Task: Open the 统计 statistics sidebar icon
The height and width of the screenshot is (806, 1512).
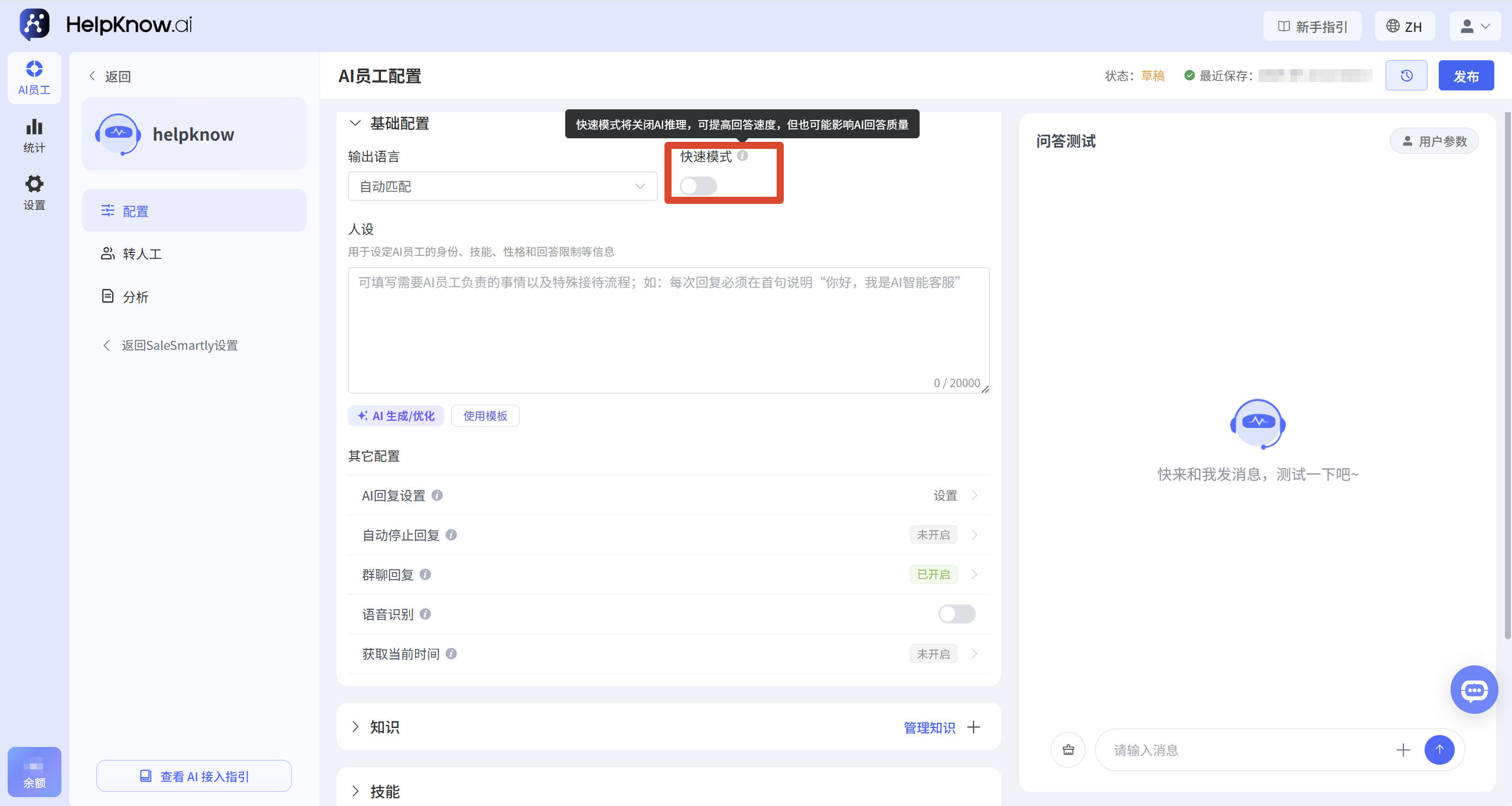Action: pos(34,135)
